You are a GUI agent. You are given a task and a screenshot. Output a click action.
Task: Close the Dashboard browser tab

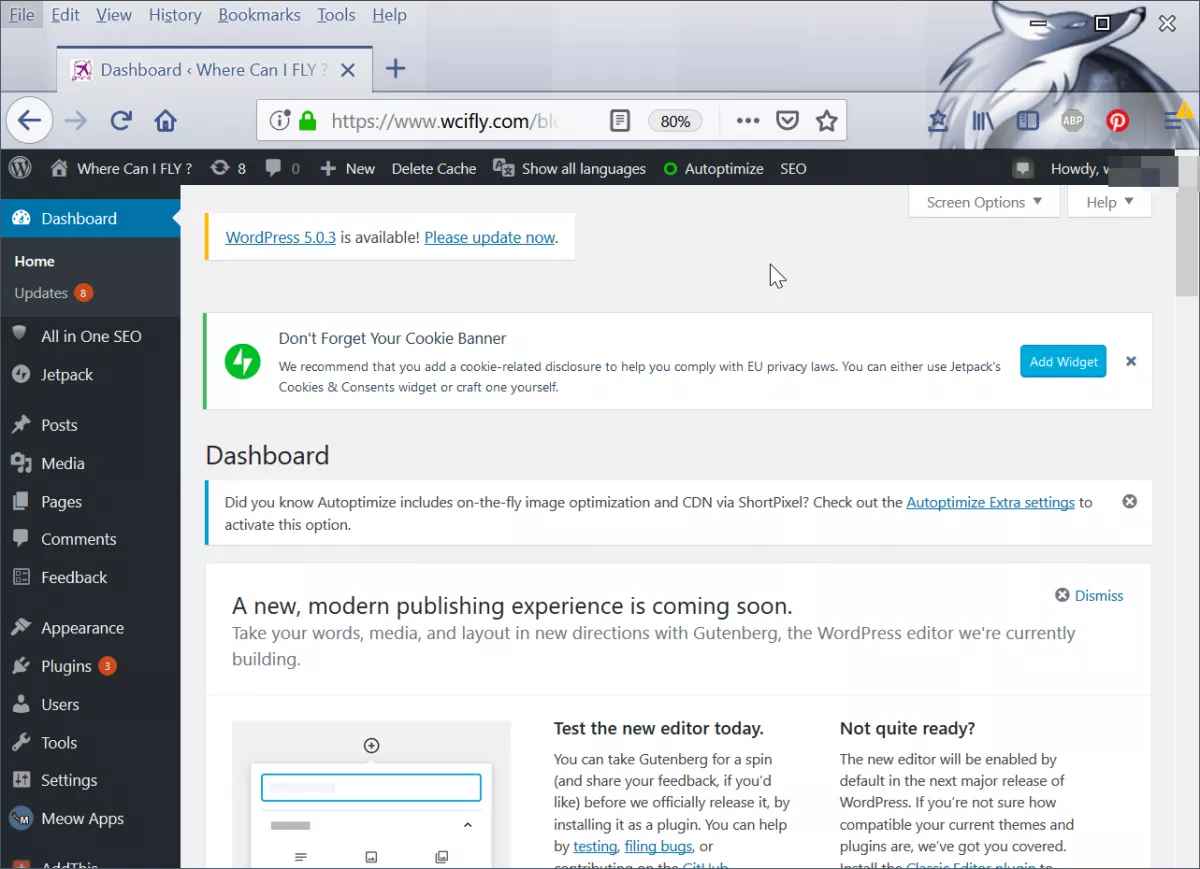[x=347, y=70]
